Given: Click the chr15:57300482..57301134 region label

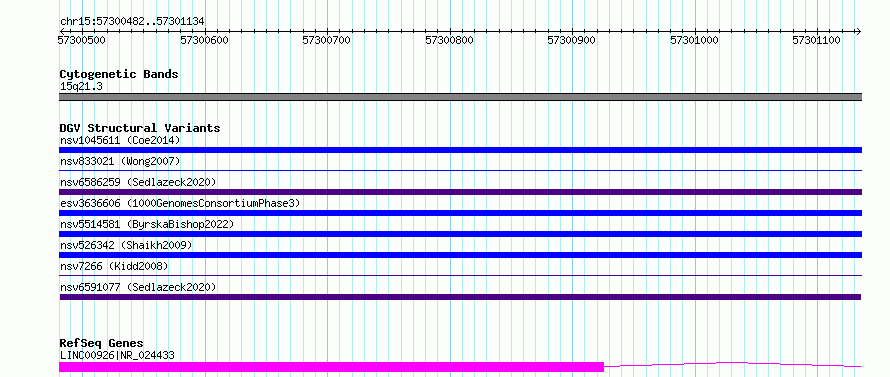Looking at the screenshot, I should (132, 22).
